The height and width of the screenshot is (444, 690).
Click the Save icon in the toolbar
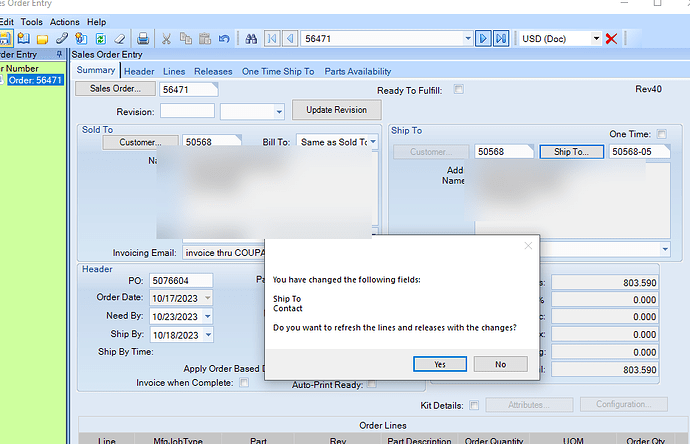(5, 39)
